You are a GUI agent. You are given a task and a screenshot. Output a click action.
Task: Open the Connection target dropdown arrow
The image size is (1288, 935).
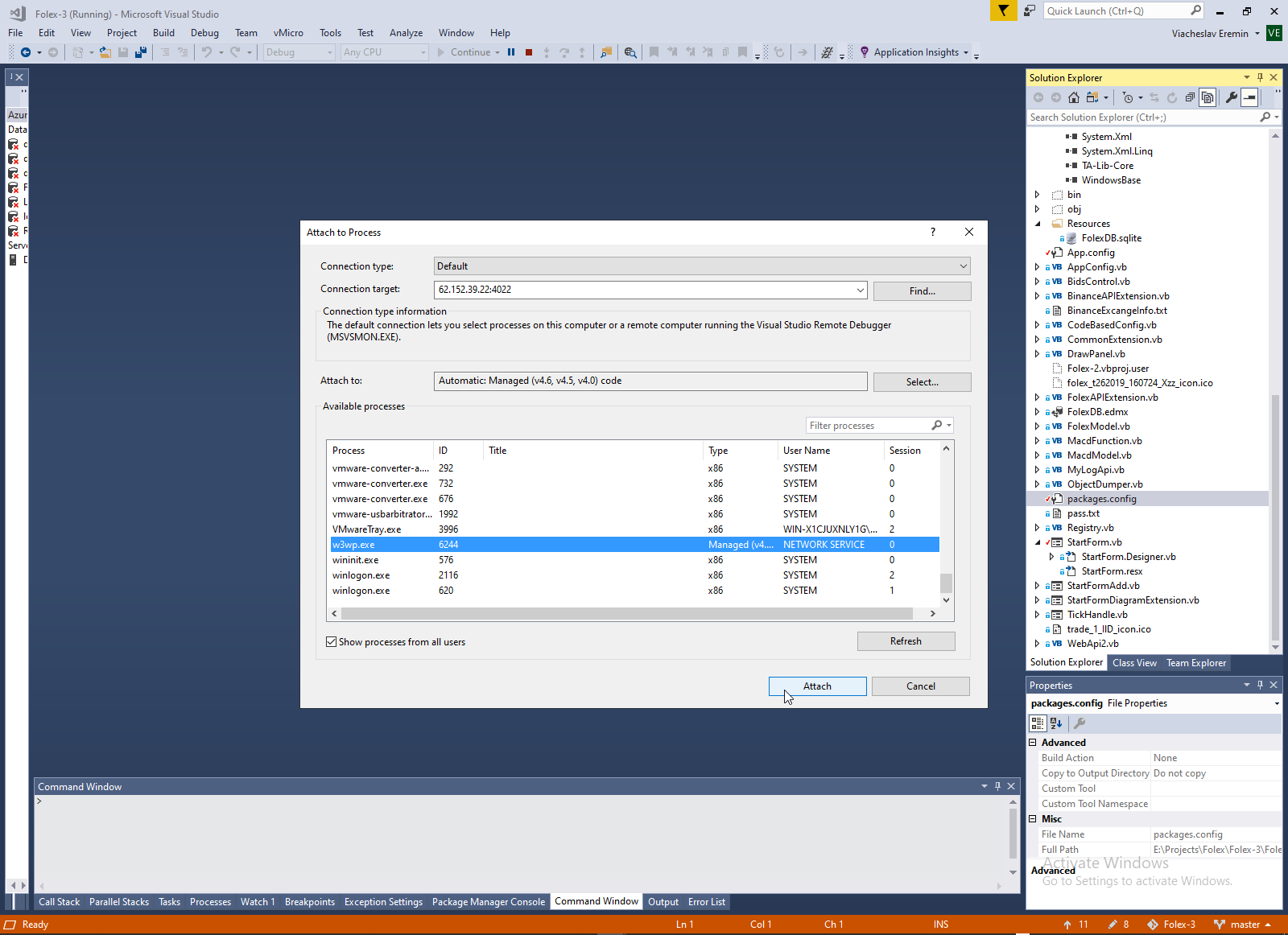pos(860,290)
